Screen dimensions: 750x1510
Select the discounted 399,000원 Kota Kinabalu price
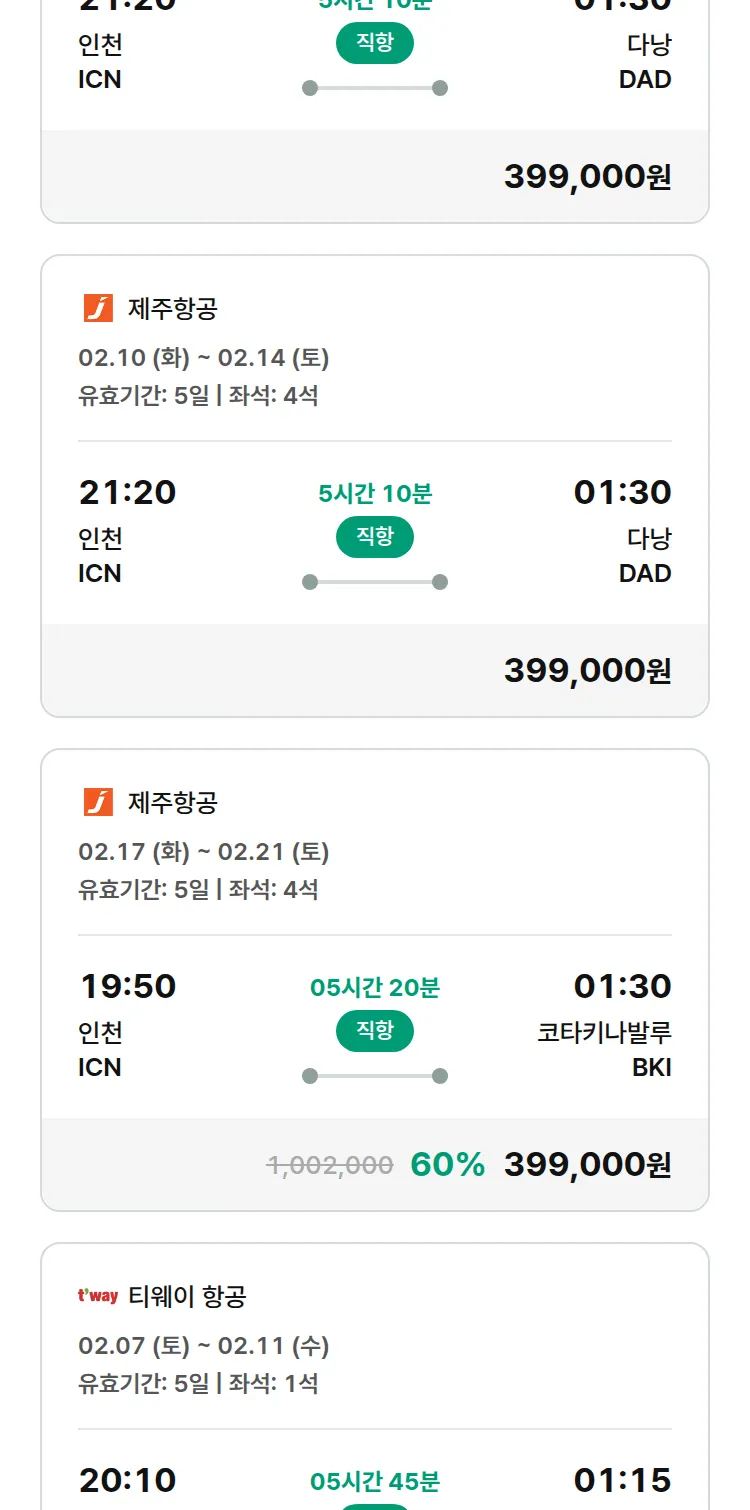(x=587, y=1164)
